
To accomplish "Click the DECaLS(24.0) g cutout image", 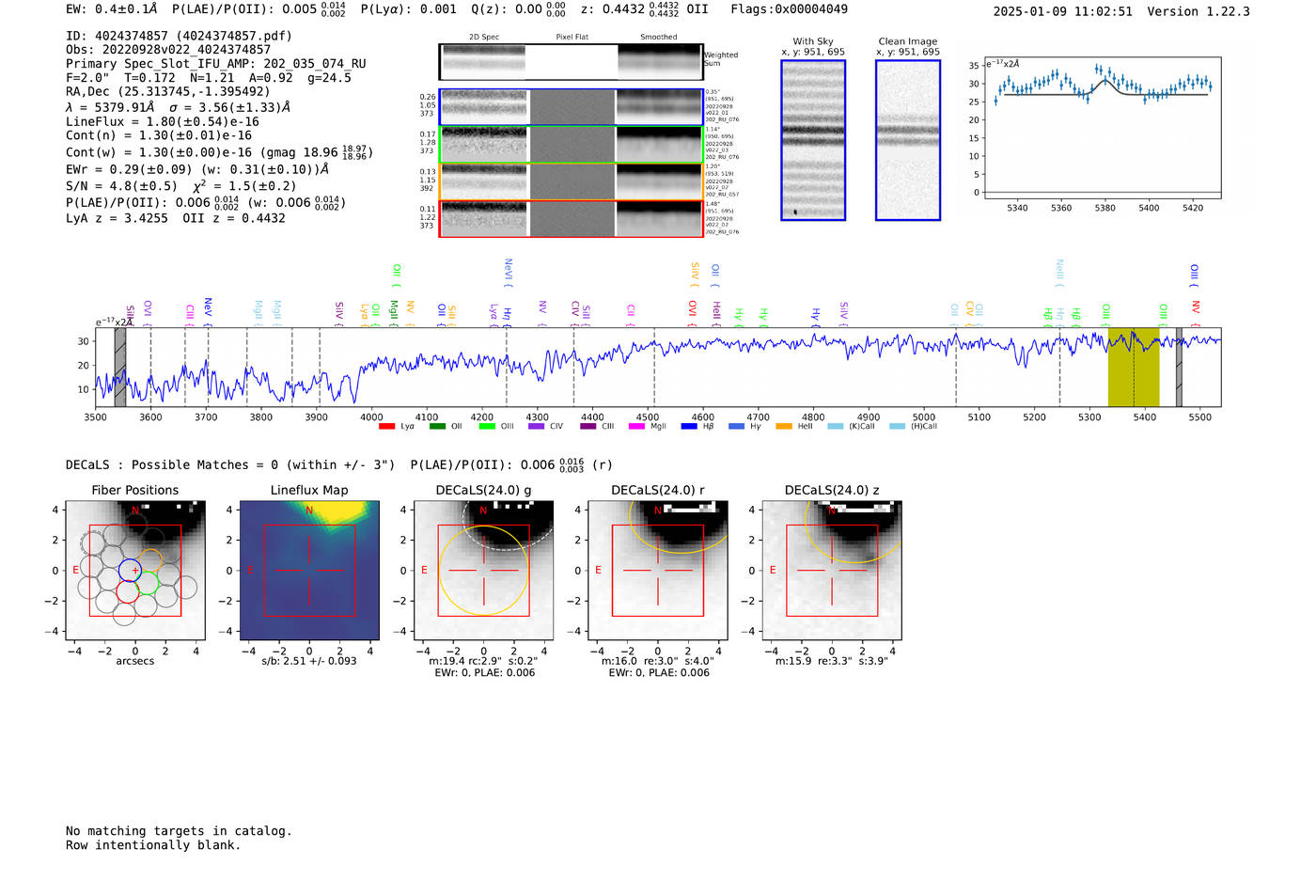I will pyautogui.click(x=484, y=570).
